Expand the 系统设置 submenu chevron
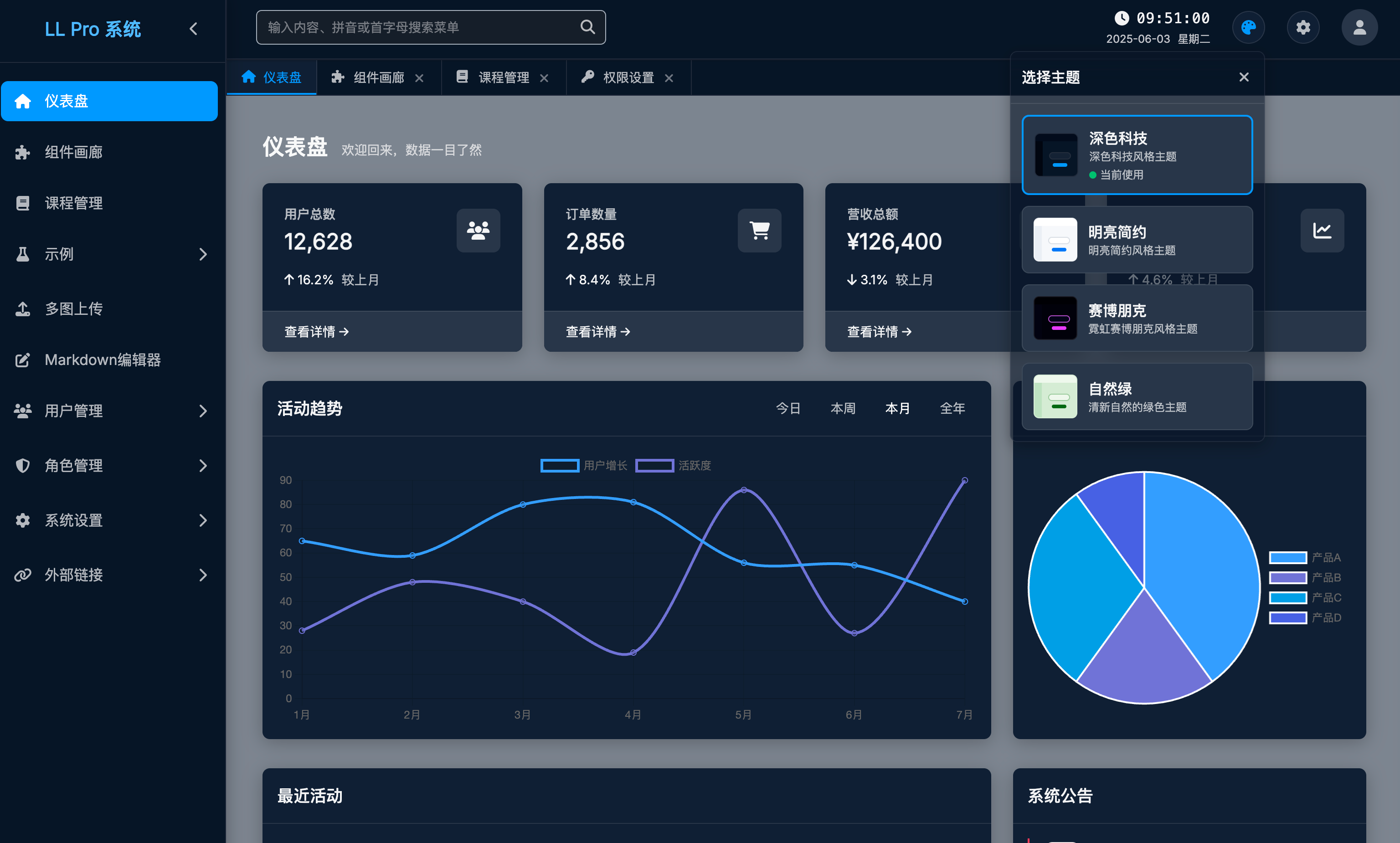 click(203, 520)
